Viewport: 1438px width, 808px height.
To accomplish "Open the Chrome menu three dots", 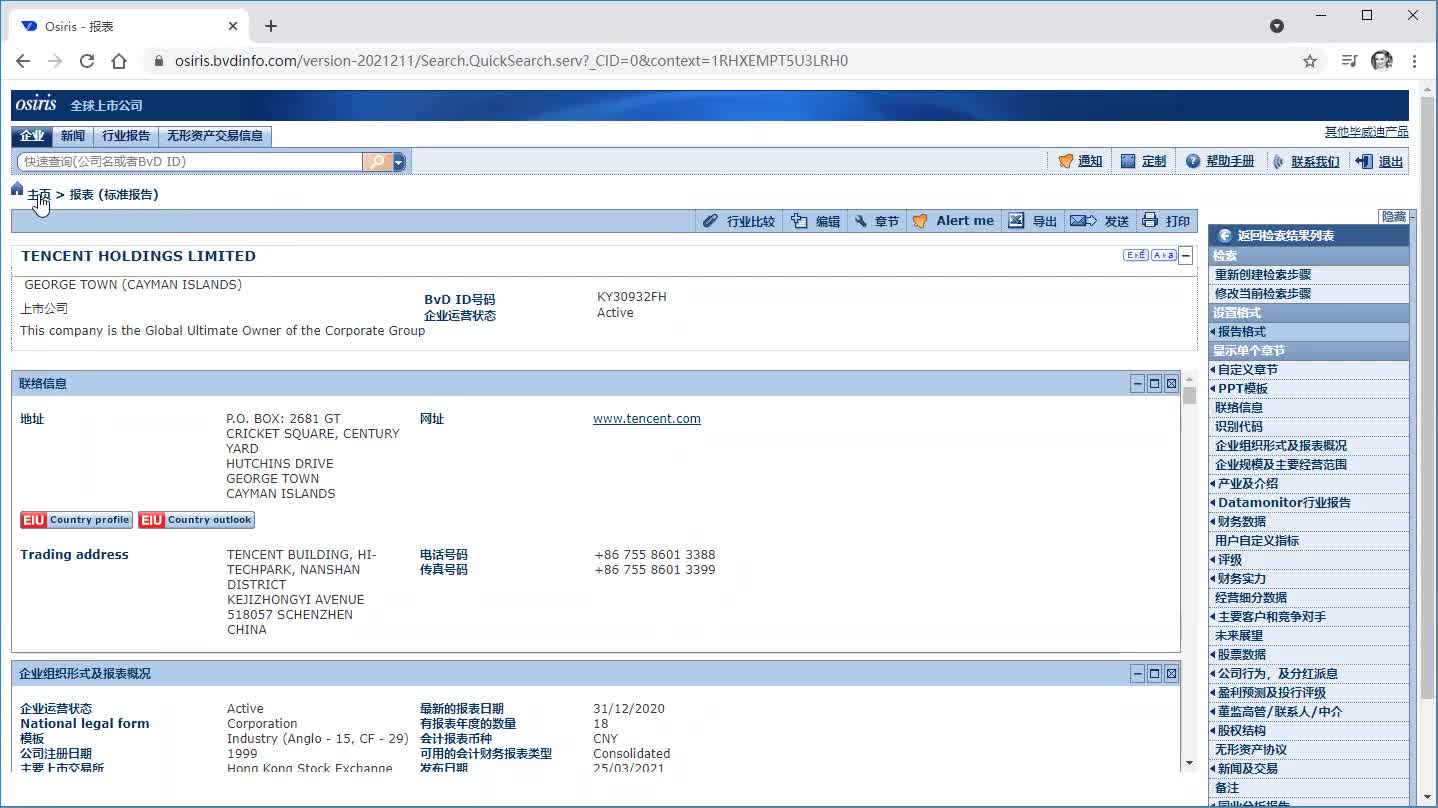I will click(1414, 61).
